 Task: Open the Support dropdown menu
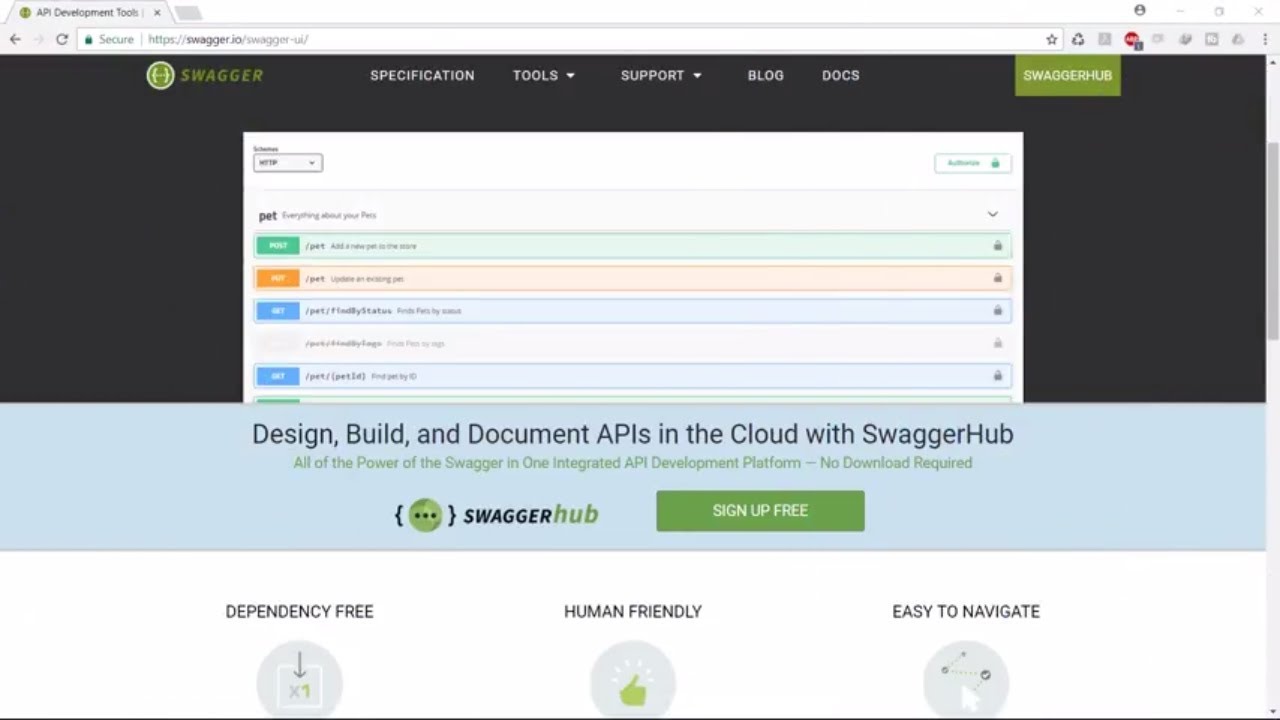coord(661,75)
